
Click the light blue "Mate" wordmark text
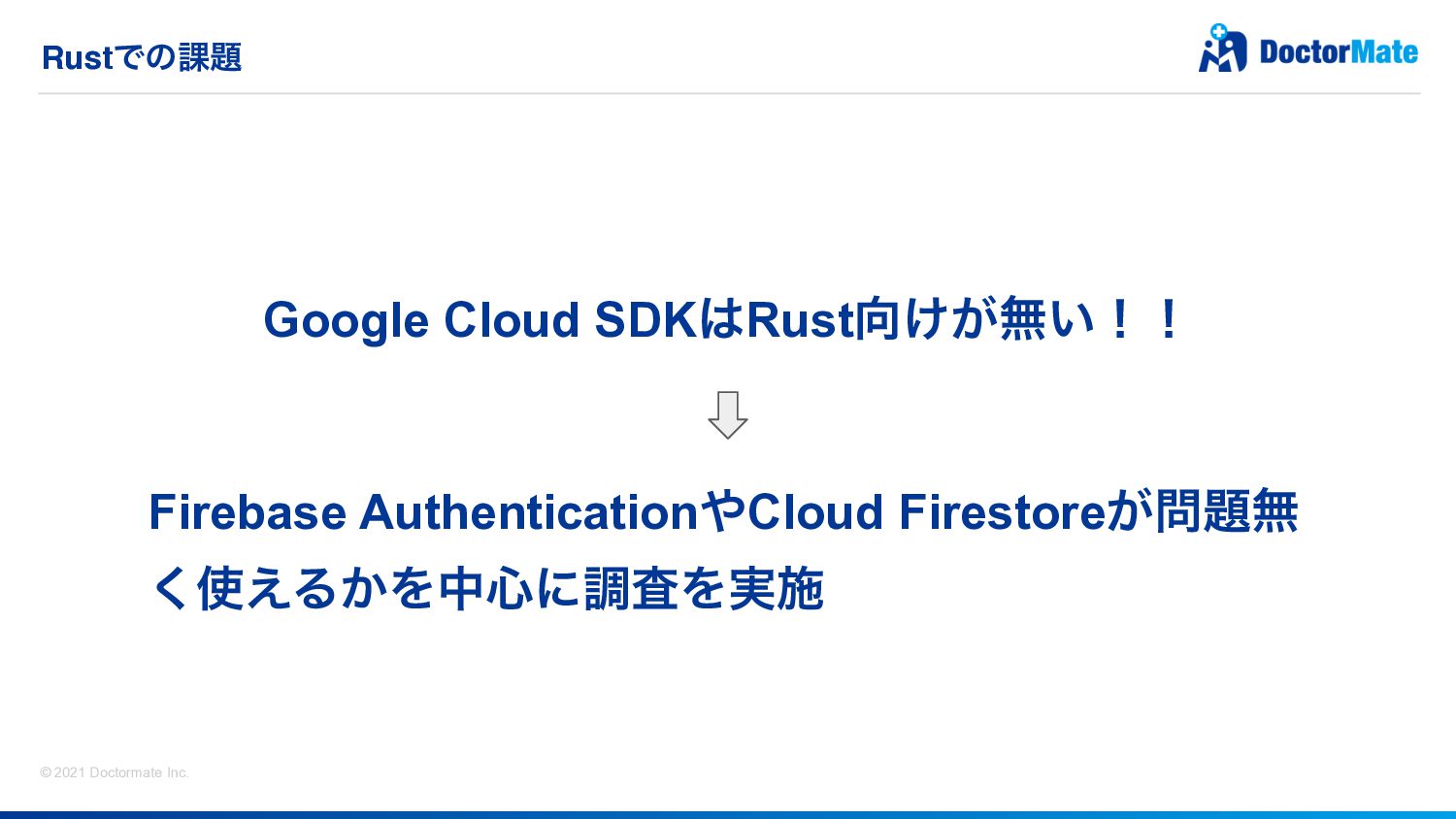pyautogui.click(x=1383, y=51)
